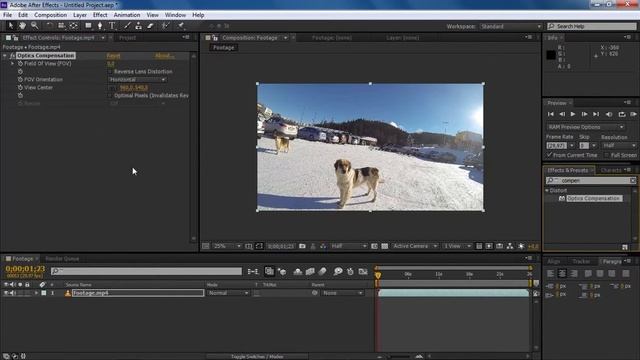
Task: Open the File menu
Action: pos(7,15)
